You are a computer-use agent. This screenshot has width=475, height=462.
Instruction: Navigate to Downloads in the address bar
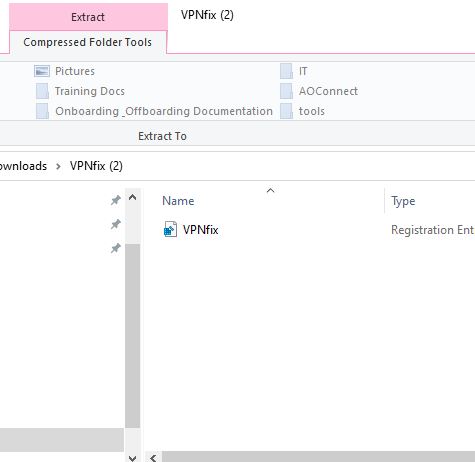coord(23,166)
